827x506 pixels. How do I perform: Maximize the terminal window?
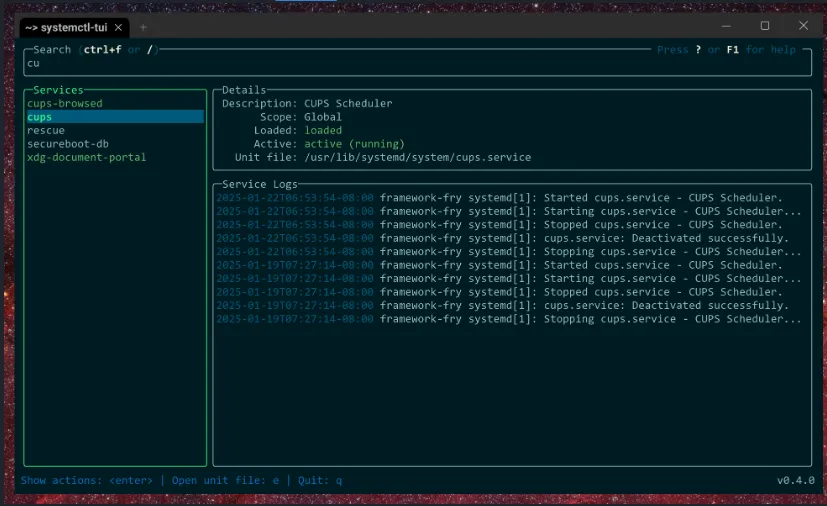[x=765, y=26]
